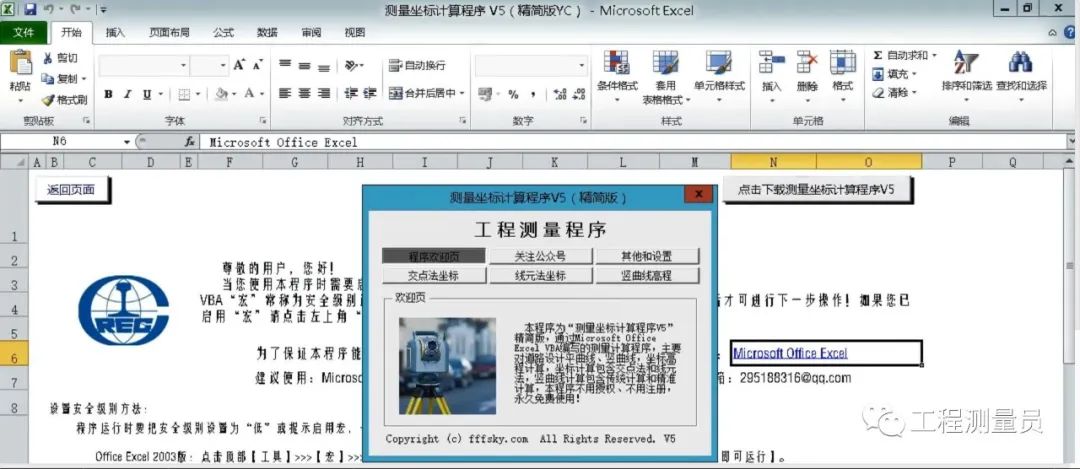This screenshot has height=469, width=1080.
Task: Click the 竖曲线高程 button in the dialog
Action: [x=647, y=275]
